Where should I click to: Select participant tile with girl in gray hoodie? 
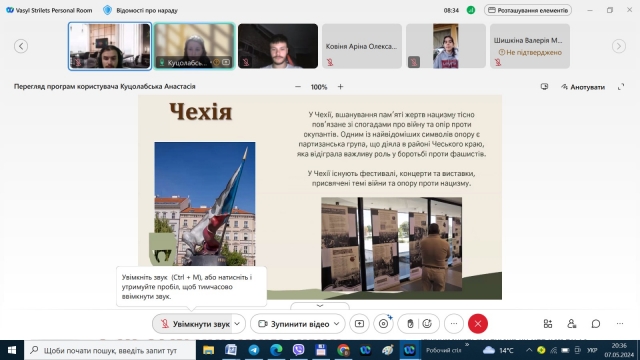coord(446,46)
